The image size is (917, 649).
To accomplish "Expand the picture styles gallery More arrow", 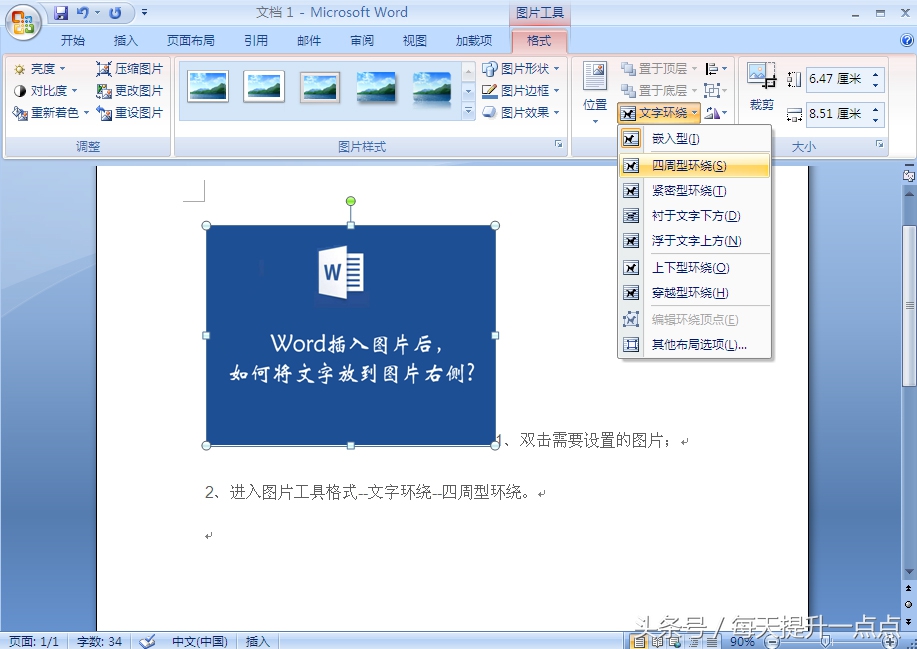I will [x=468, y=112].
